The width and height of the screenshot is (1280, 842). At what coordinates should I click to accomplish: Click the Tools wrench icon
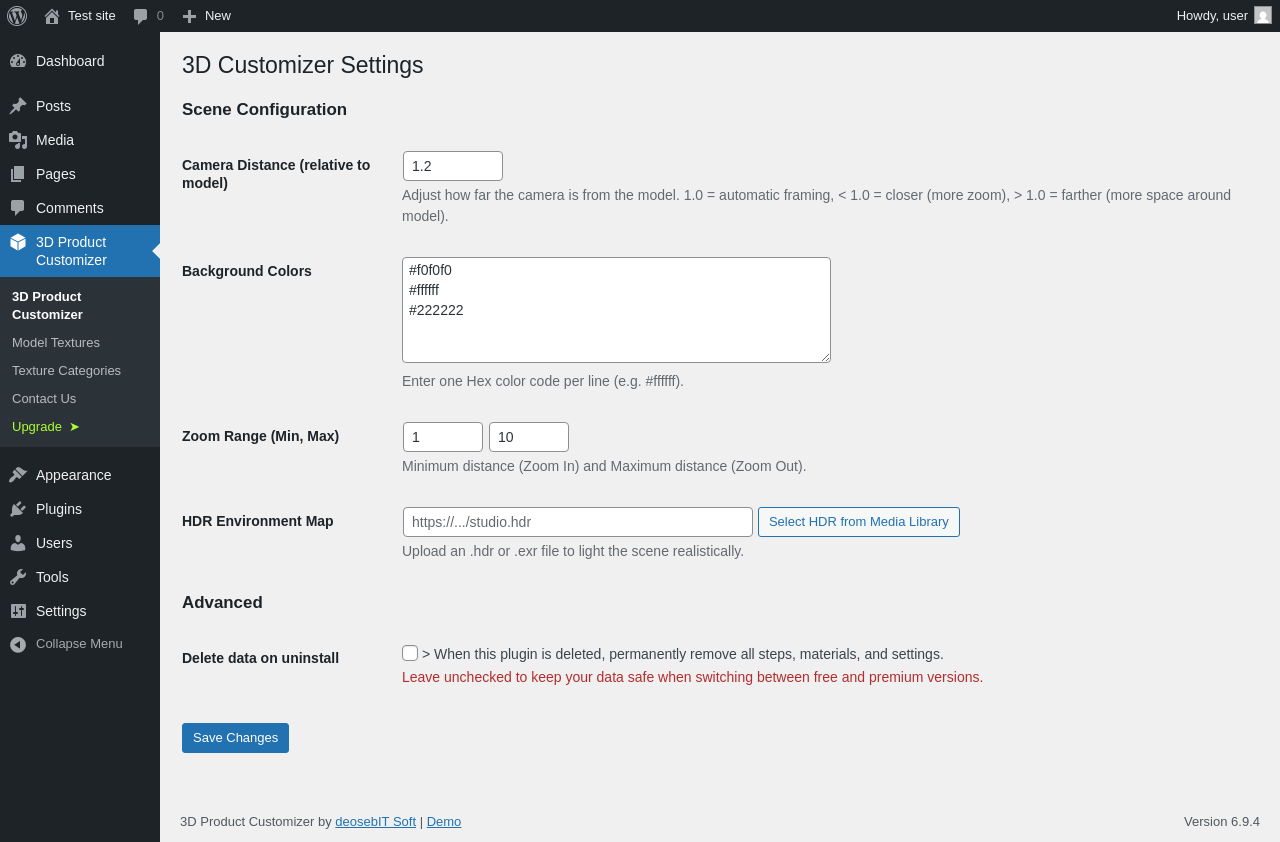(x=18, y=577)
